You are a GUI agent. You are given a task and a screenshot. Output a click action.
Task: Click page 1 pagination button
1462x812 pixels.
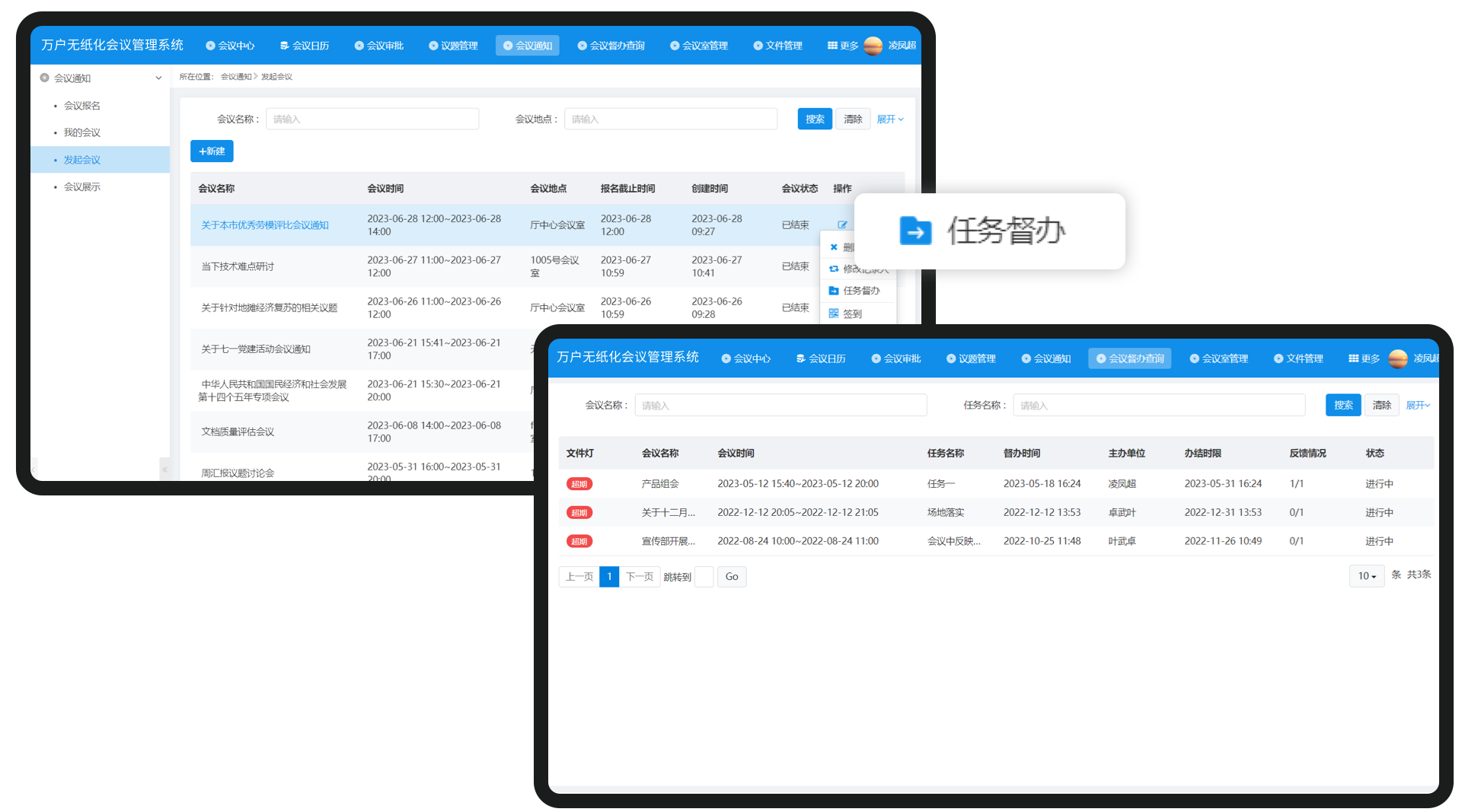[x=609, y=577]
